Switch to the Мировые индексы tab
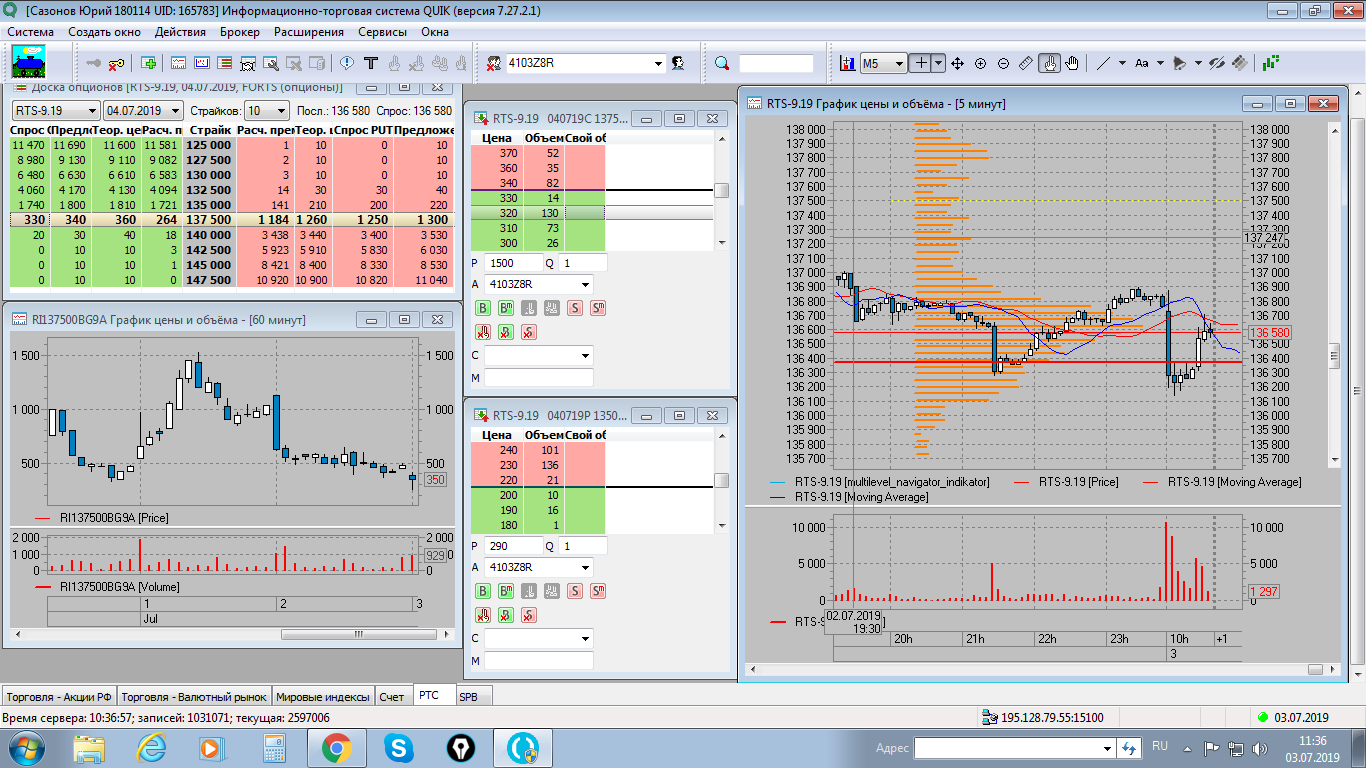The width and height of the screenshot is (1366, 768). click(322, 697)
